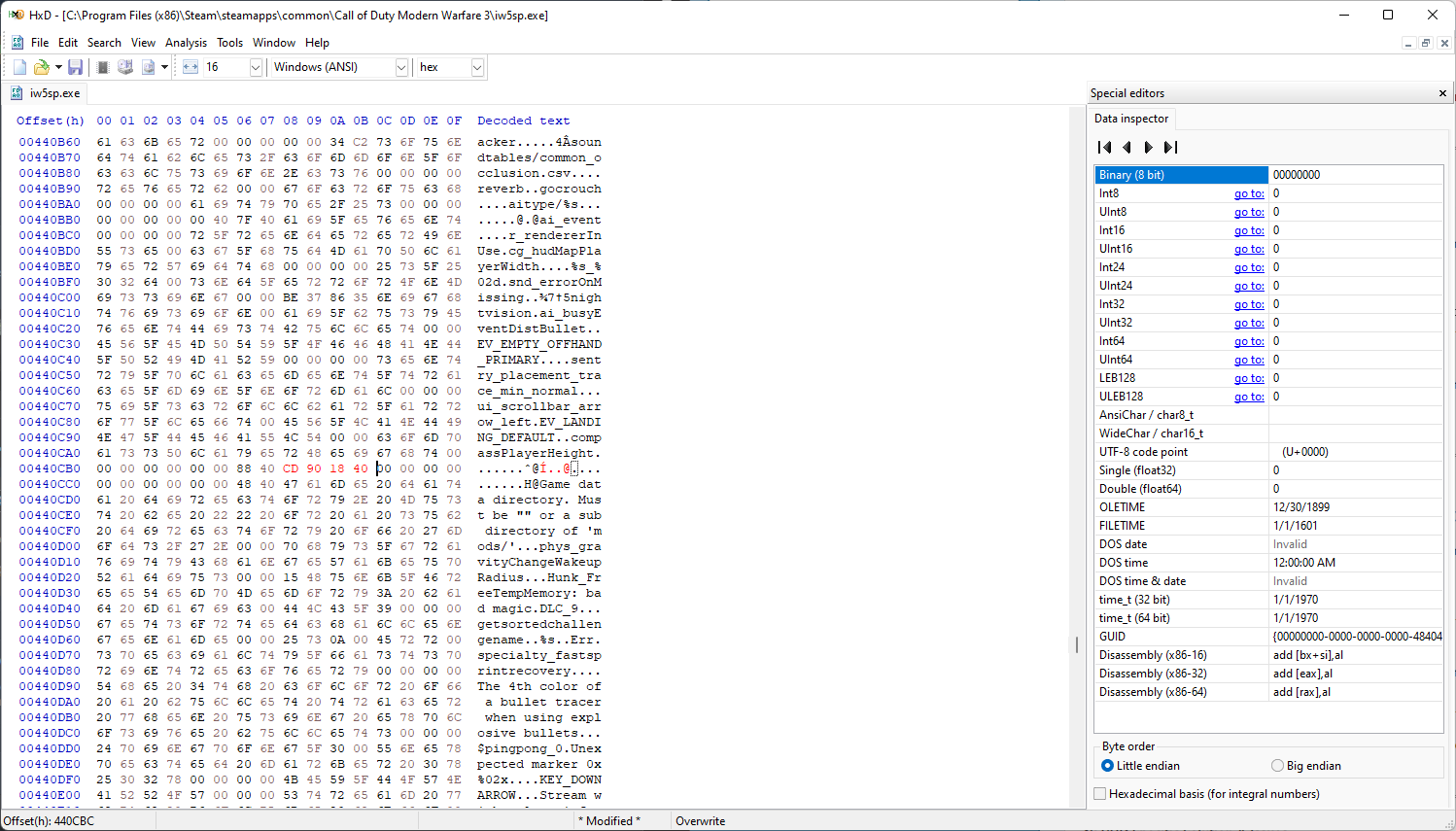
Task: Save the file with the floppy disk icon
Action: 75,67
